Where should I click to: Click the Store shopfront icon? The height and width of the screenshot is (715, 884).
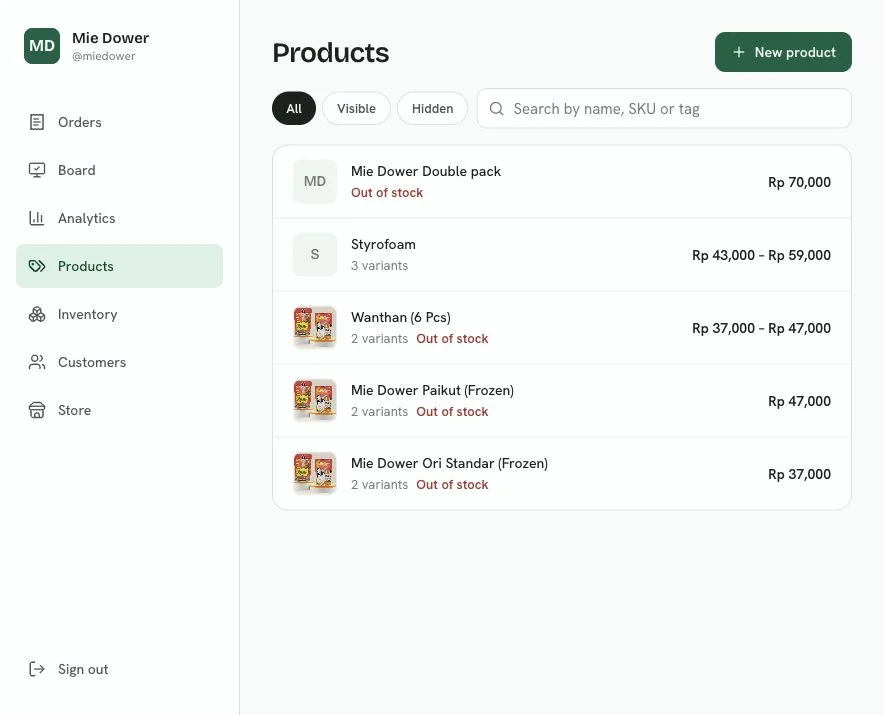[37, 409]
